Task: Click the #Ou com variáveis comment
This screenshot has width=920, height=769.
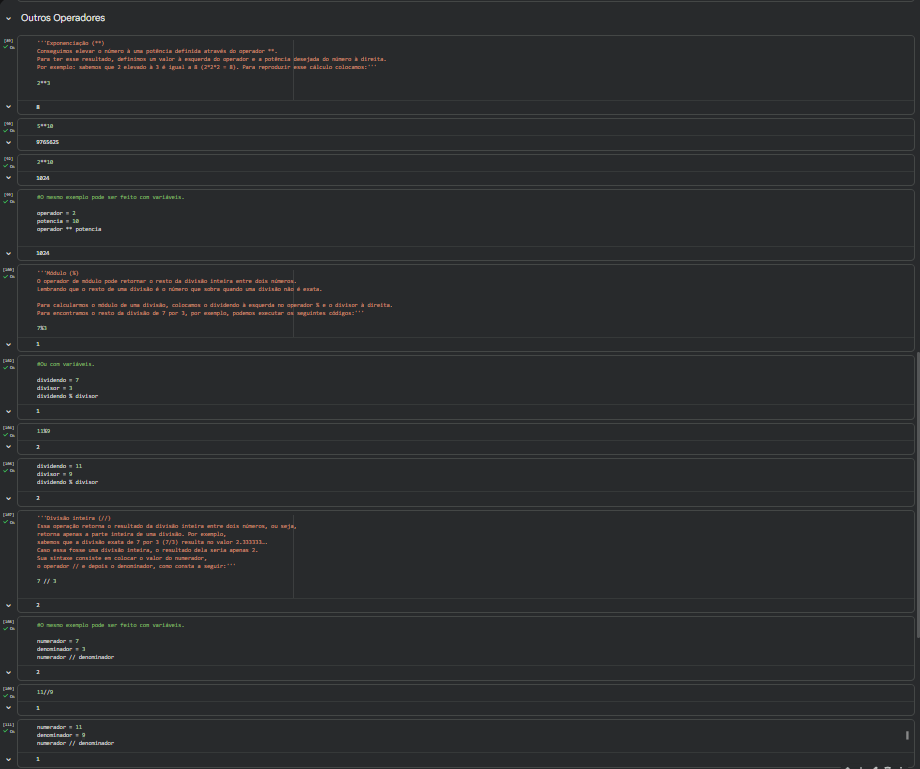Action: pyautogui.click(x=65, y=364)
